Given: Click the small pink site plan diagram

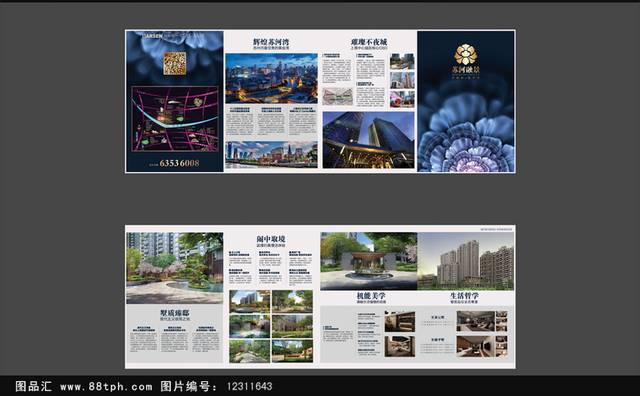Looking at the screenshot, I should 338,97.
